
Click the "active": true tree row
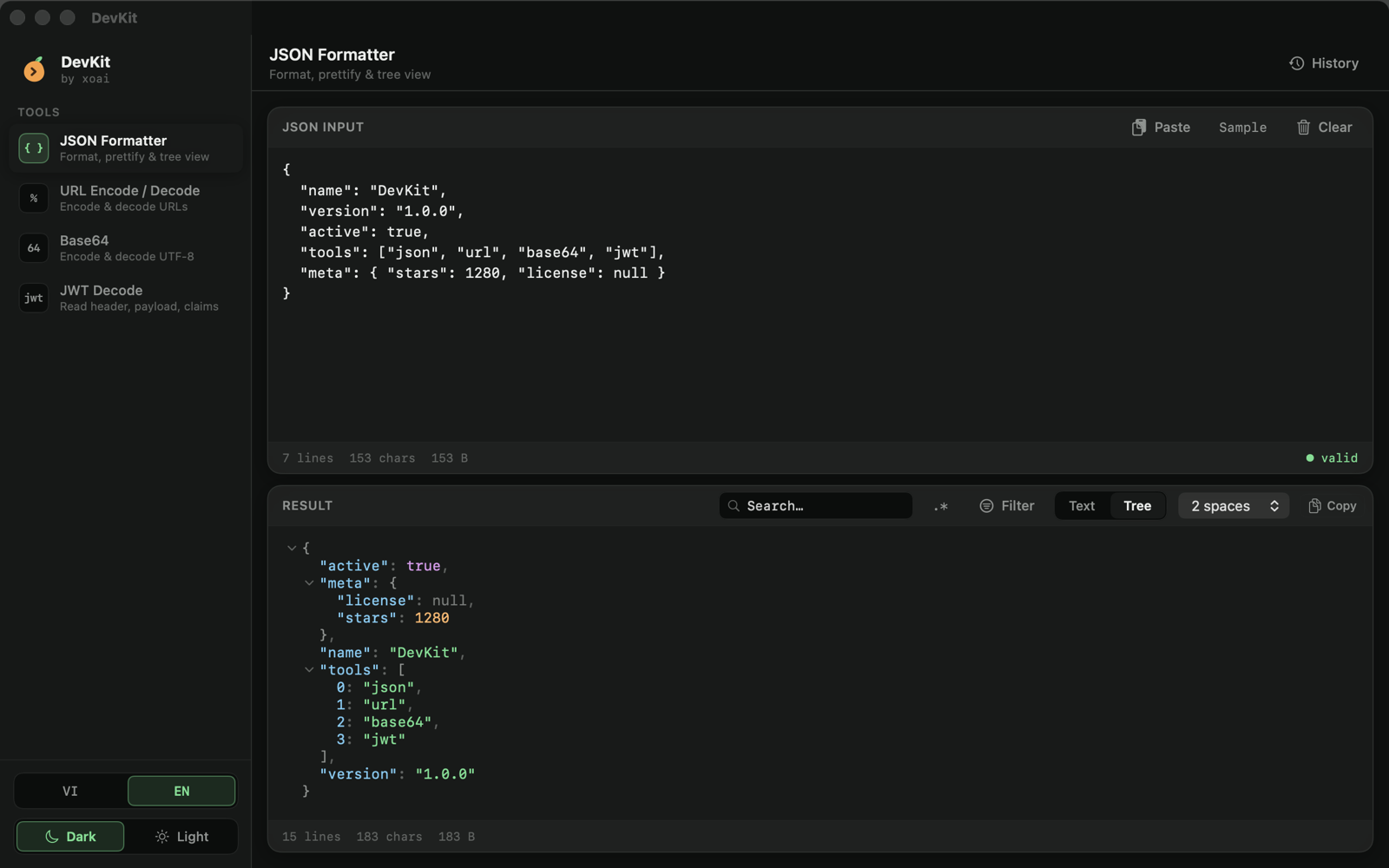click(x=384, y=566)
